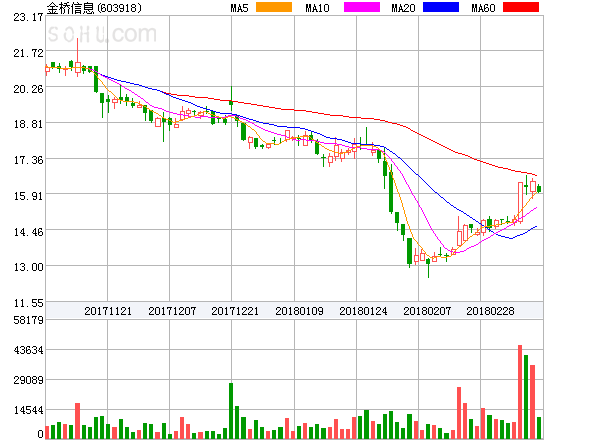Click the volume axis label 29089
The image size is (600, 440).
pyautogui.click(x=28, y=380)
